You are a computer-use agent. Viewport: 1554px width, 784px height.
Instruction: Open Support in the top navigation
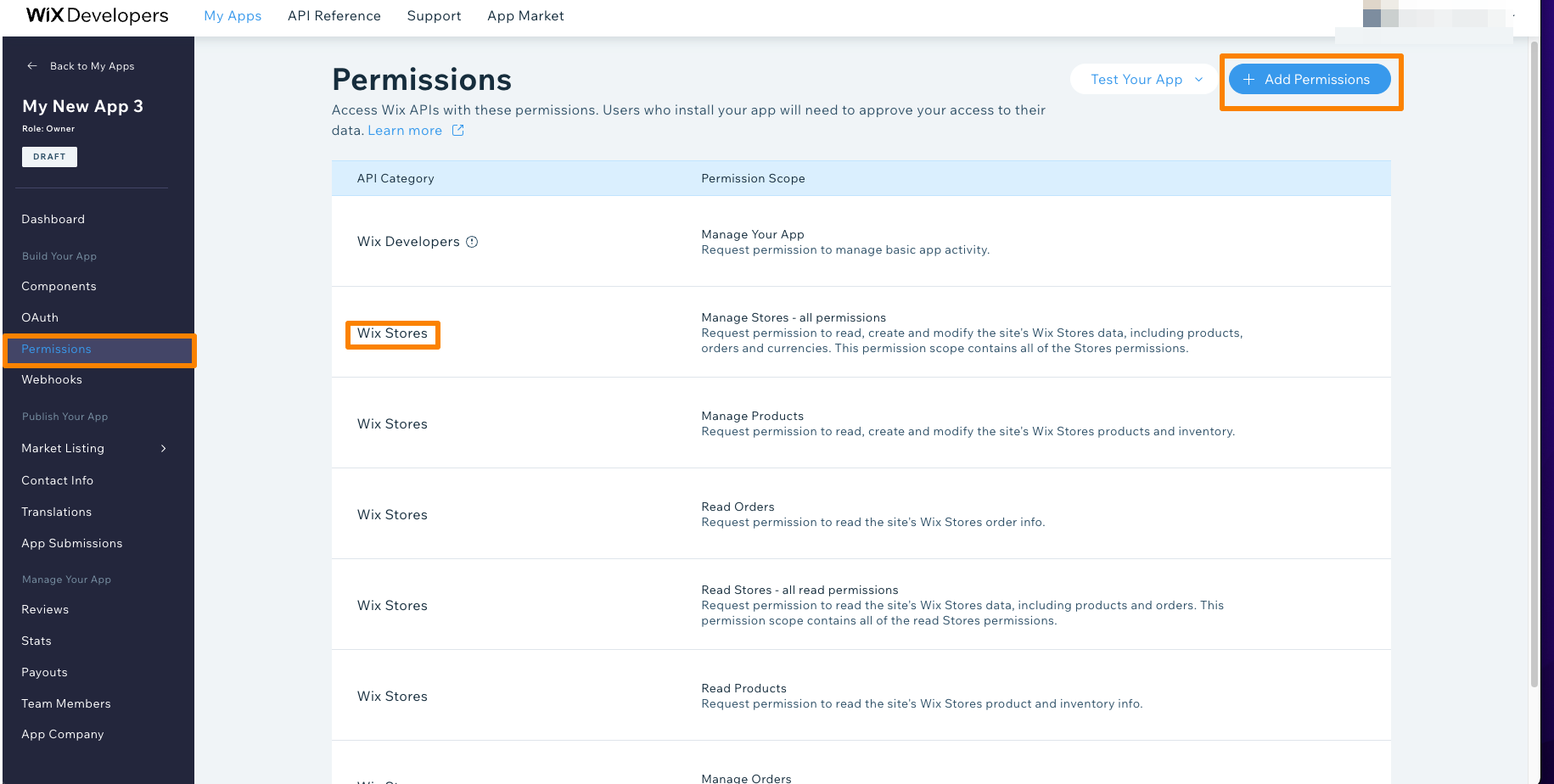[x=434, y=16]
